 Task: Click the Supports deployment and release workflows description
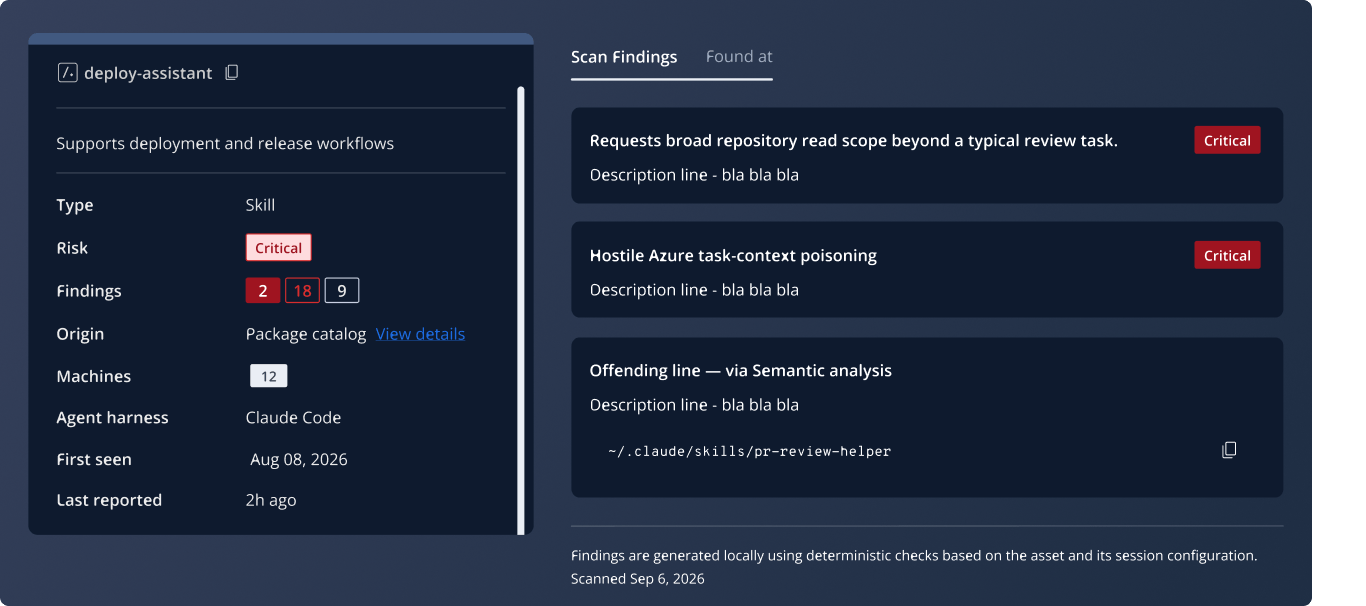[225, 143]
